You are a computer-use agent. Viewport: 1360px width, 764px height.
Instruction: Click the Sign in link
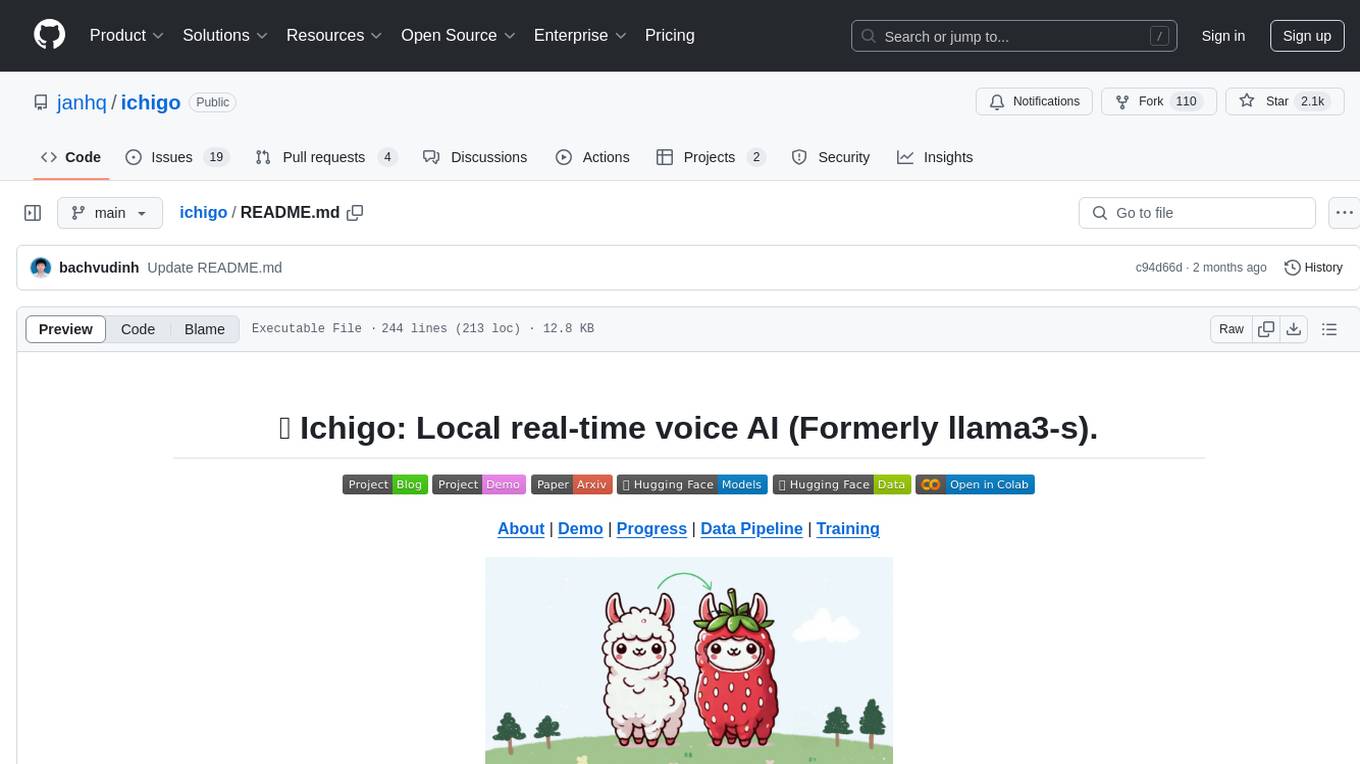[1223, 36]
